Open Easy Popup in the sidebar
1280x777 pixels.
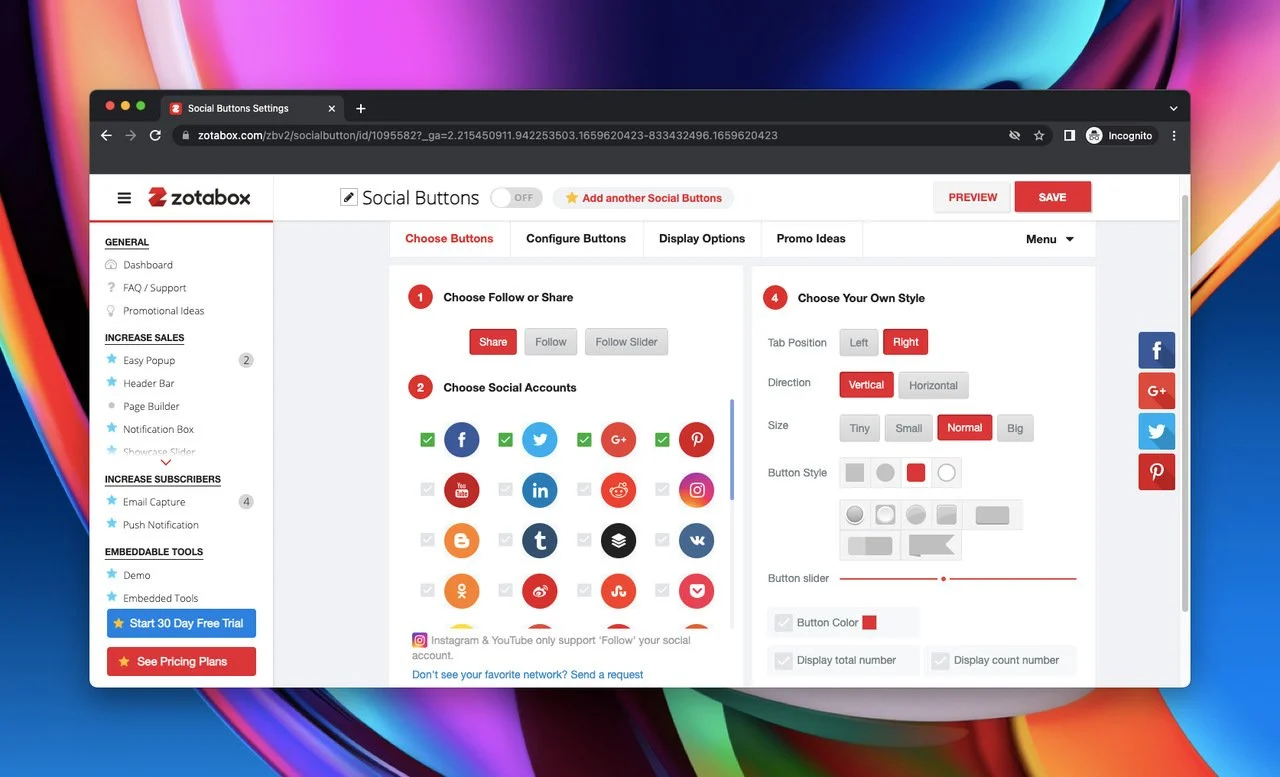149,361
